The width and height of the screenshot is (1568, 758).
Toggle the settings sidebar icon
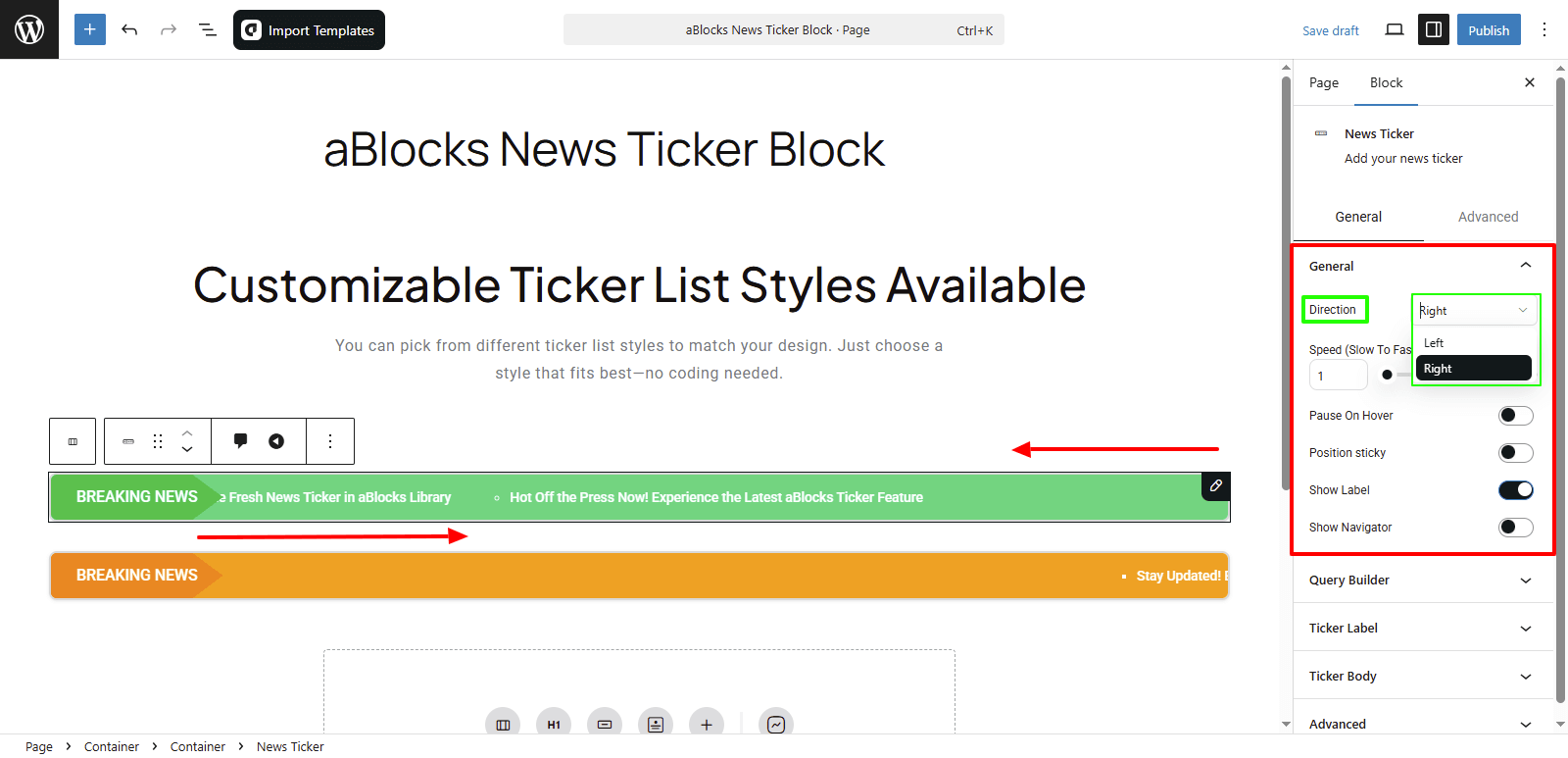[1434, 29]
